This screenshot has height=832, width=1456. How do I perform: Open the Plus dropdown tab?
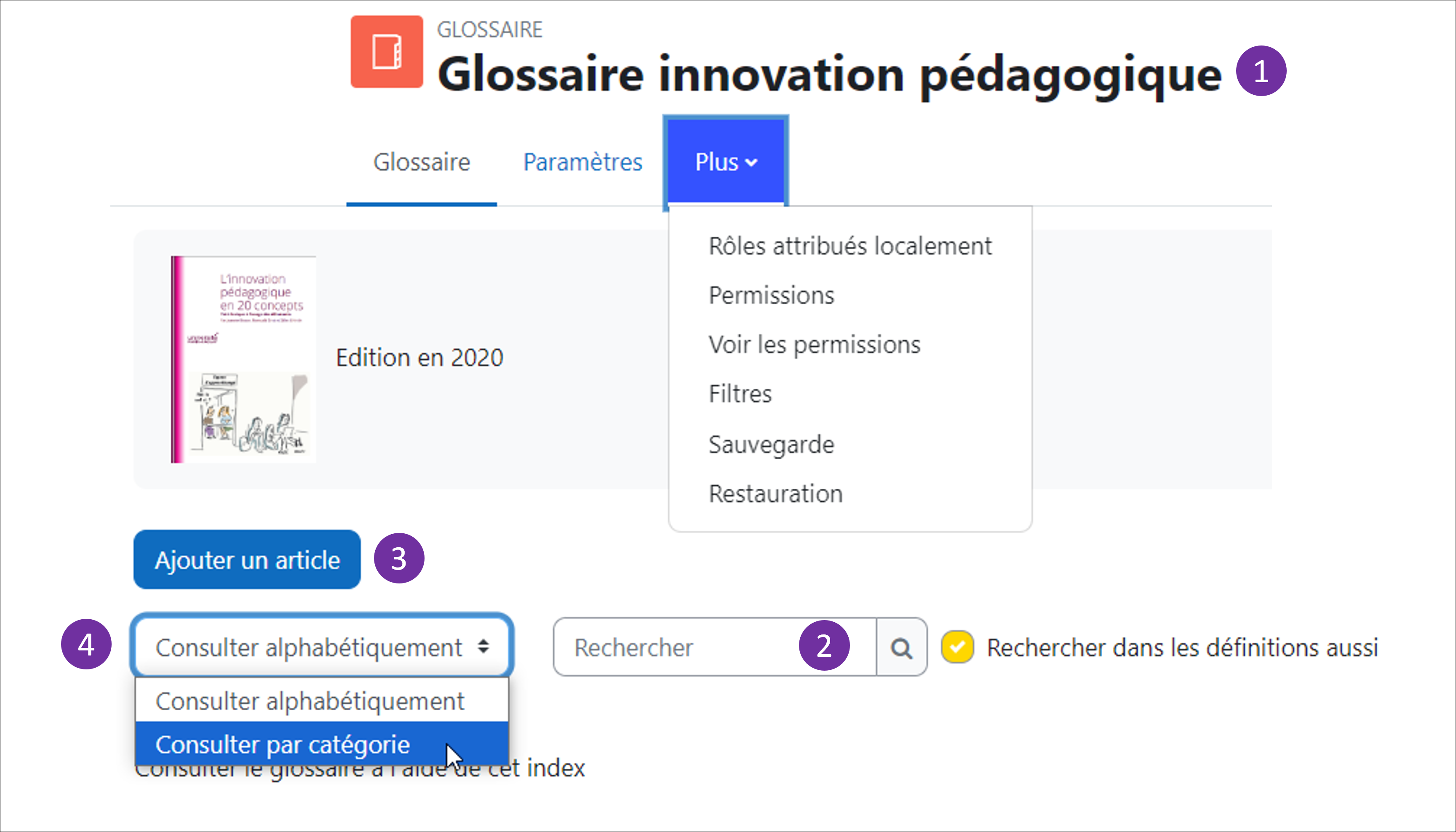click(x=725, y=162)
